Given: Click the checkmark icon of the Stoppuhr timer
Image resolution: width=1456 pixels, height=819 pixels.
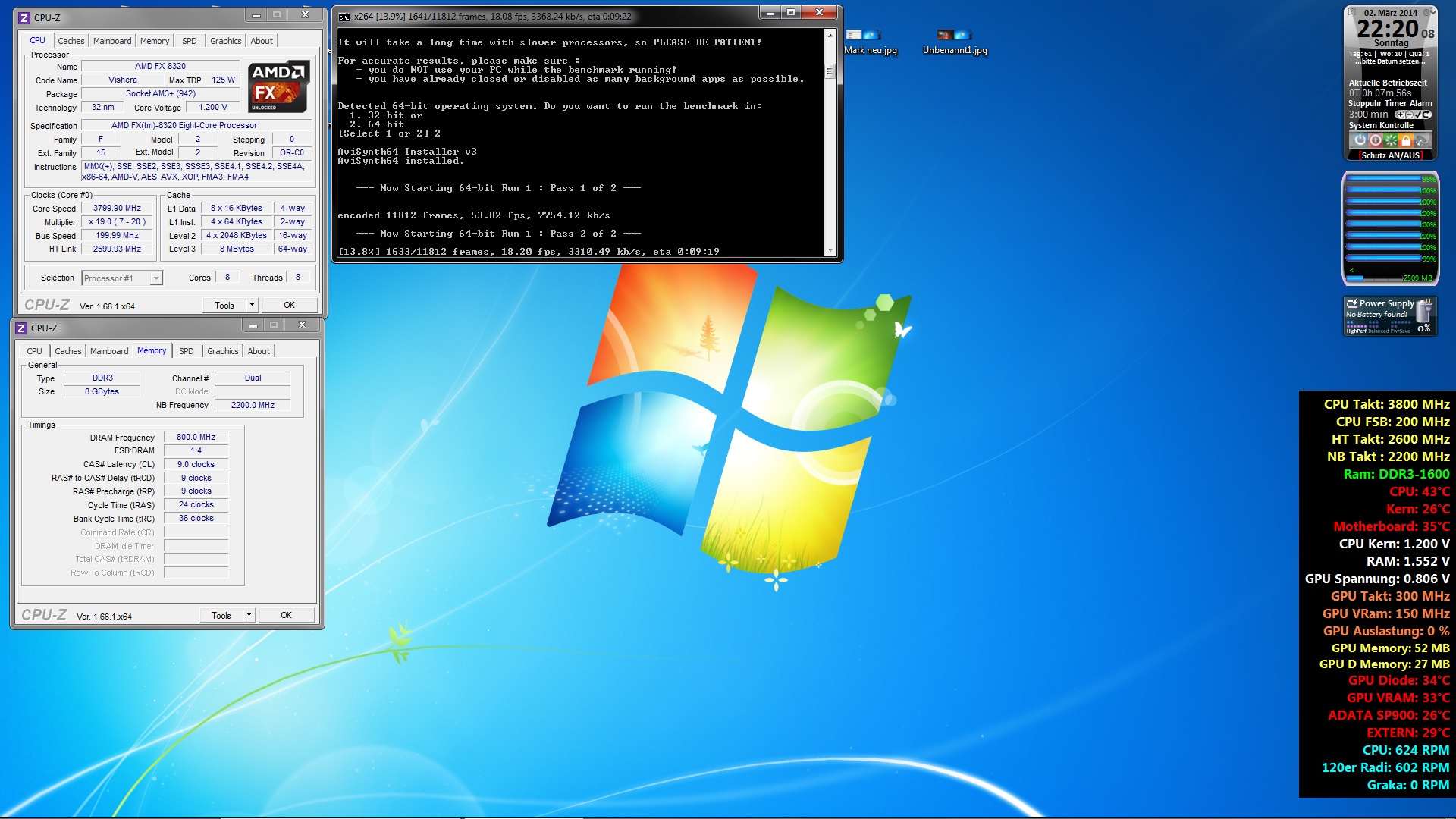Looking at the screenshot, I should [x=1417, y=115].
